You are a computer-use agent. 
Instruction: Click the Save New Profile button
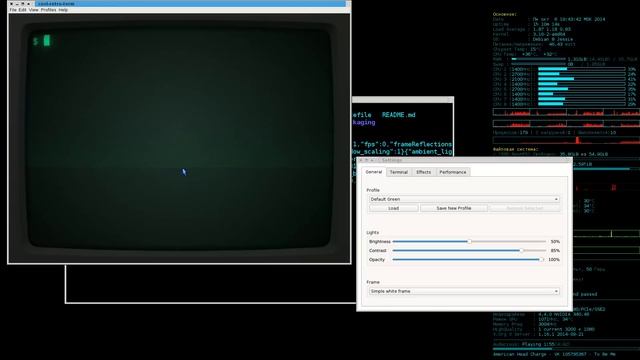pos(454,208)
